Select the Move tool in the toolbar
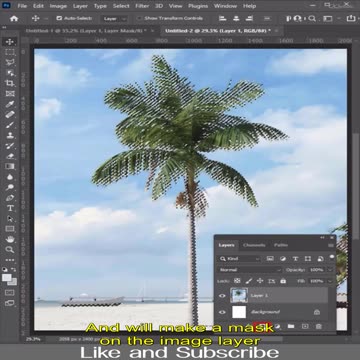 click(10, 42)
